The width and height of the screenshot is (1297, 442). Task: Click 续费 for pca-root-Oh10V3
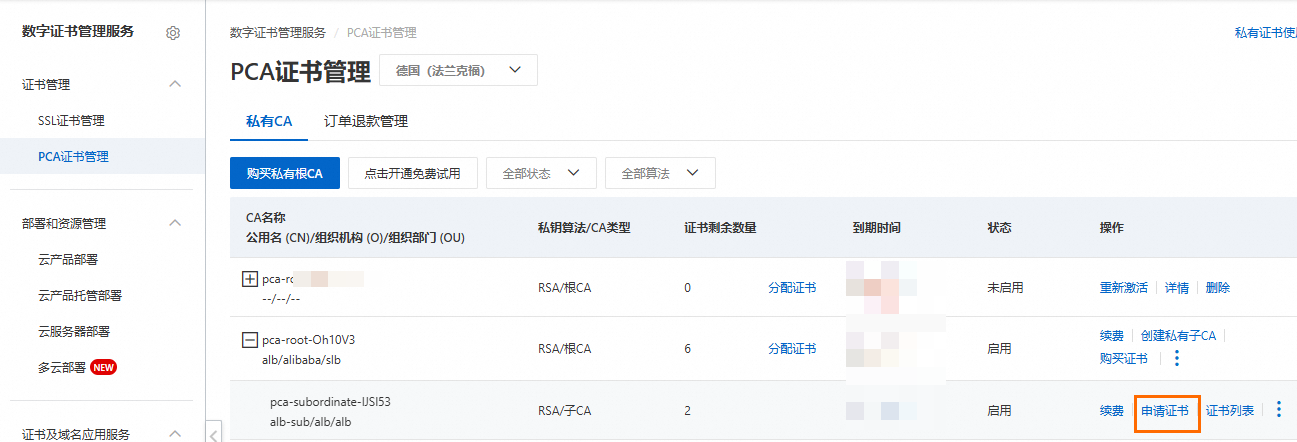click(1112, 336)
